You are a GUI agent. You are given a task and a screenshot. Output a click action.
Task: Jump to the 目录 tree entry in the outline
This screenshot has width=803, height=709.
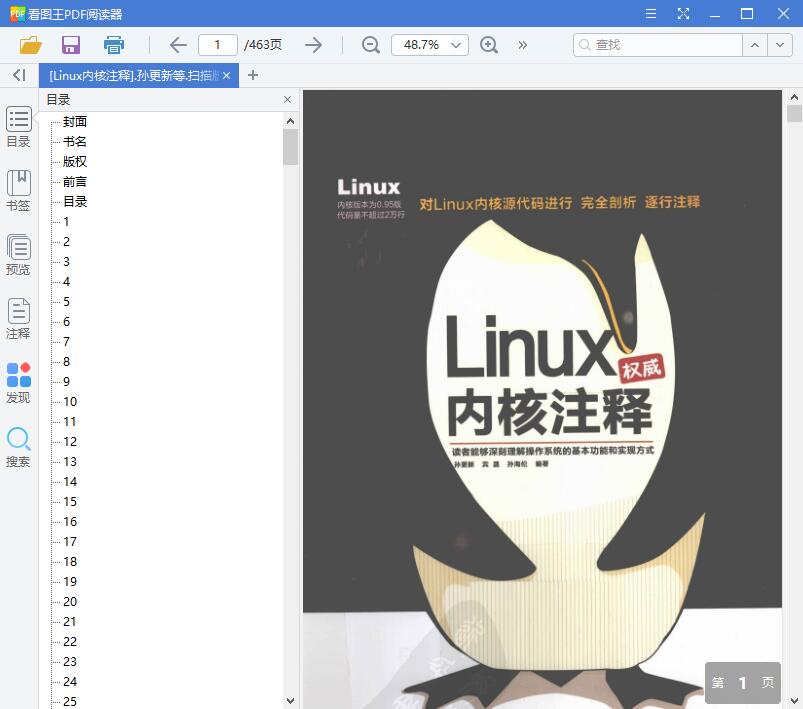click(75, 201)
